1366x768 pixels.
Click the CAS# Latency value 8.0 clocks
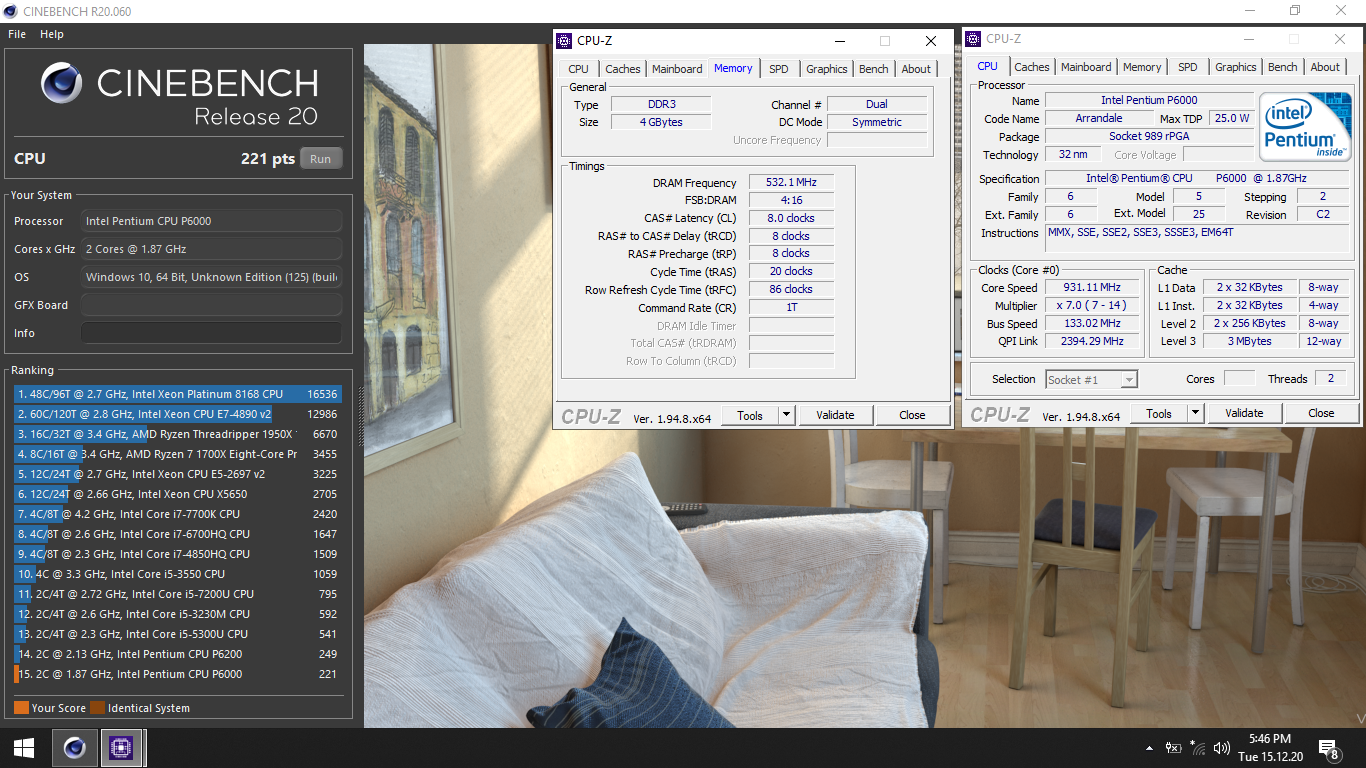pos(791,218)
